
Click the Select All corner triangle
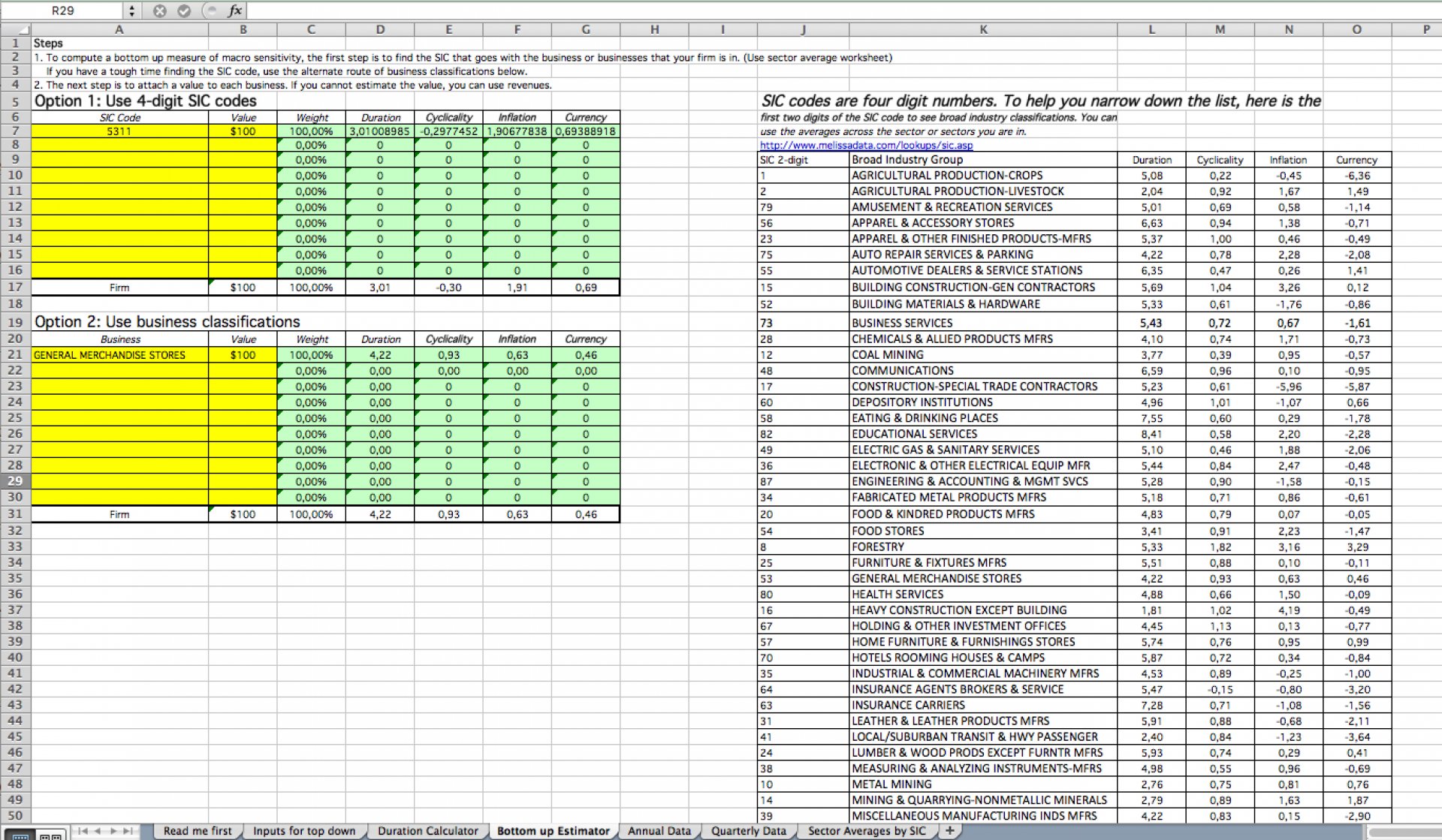pos(15,29)
